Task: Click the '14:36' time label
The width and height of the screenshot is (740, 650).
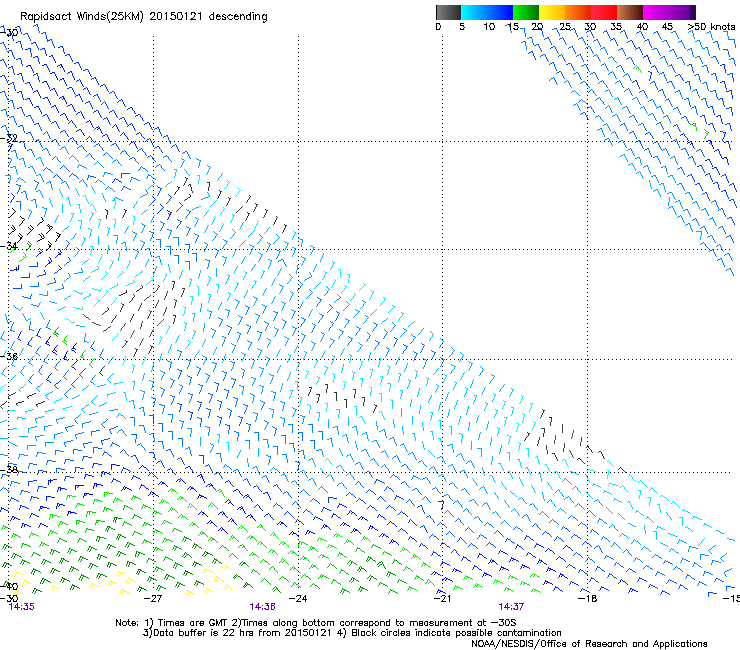Action: 262,607
